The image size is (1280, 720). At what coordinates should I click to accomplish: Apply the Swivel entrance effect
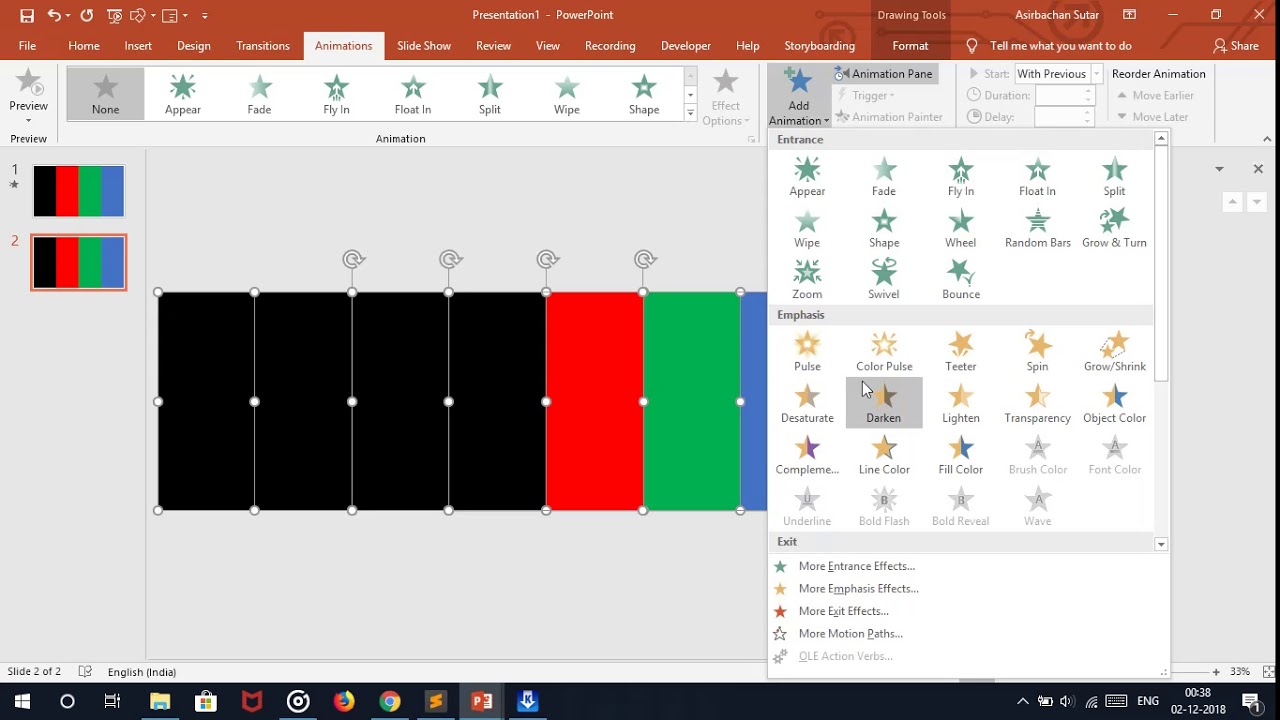[x=884, y=280]
